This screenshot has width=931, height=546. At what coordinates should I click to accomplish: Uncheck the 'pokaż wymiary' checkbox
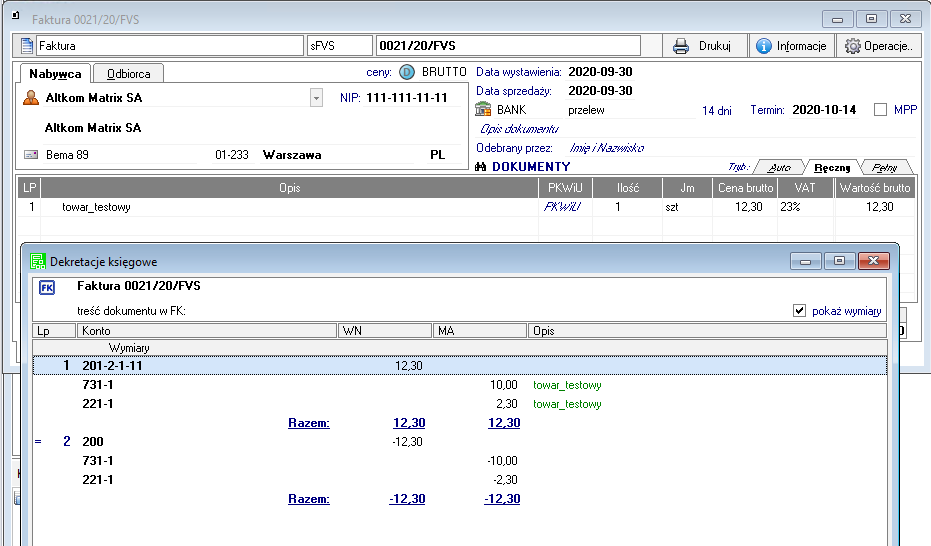pos(799,311)
